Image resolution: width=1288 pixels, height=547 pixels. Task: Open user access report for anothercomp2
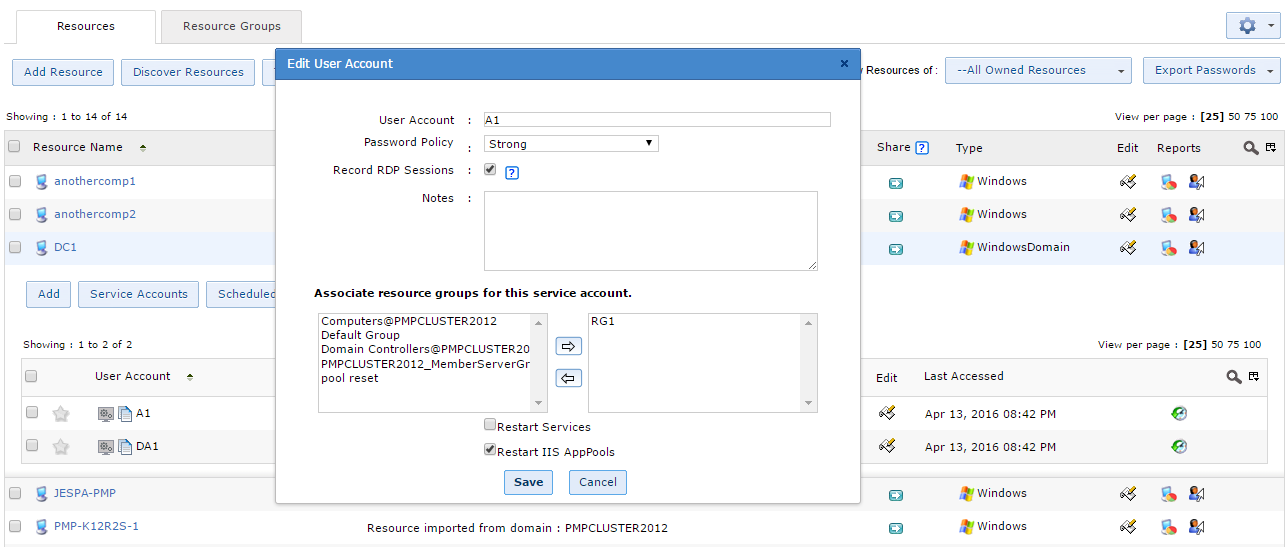(x=1196, y=215)
